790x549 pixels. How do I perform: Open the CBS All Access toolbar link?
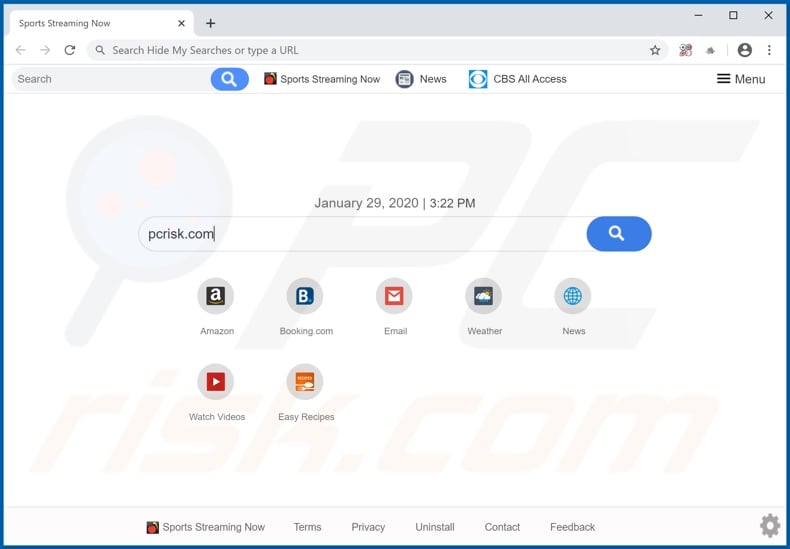(x=517, y=79)
